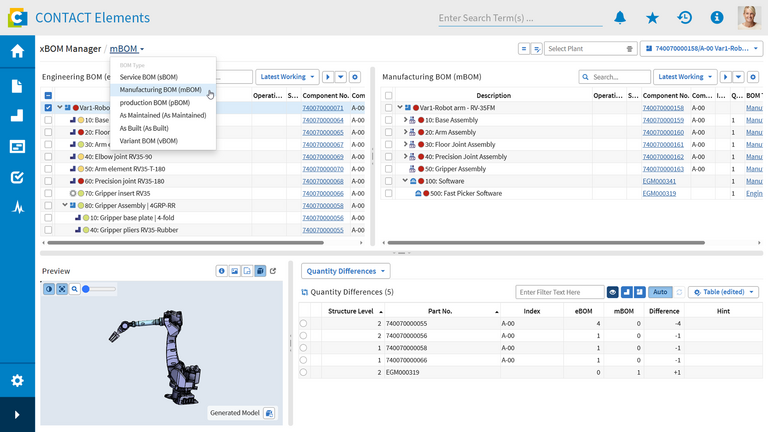Open Latest Working dropdown in Engineering BOM
Image resolution: width=768 pixels, height=432 pixels.
[287, 77]
